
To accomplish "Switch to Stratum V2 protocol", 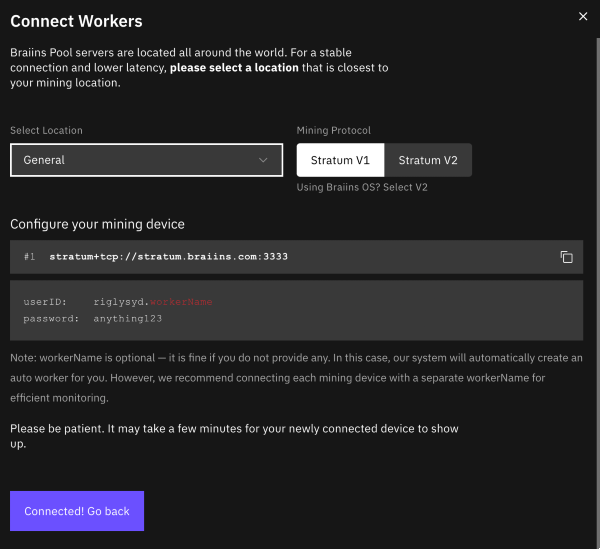I will coord(428,160).
